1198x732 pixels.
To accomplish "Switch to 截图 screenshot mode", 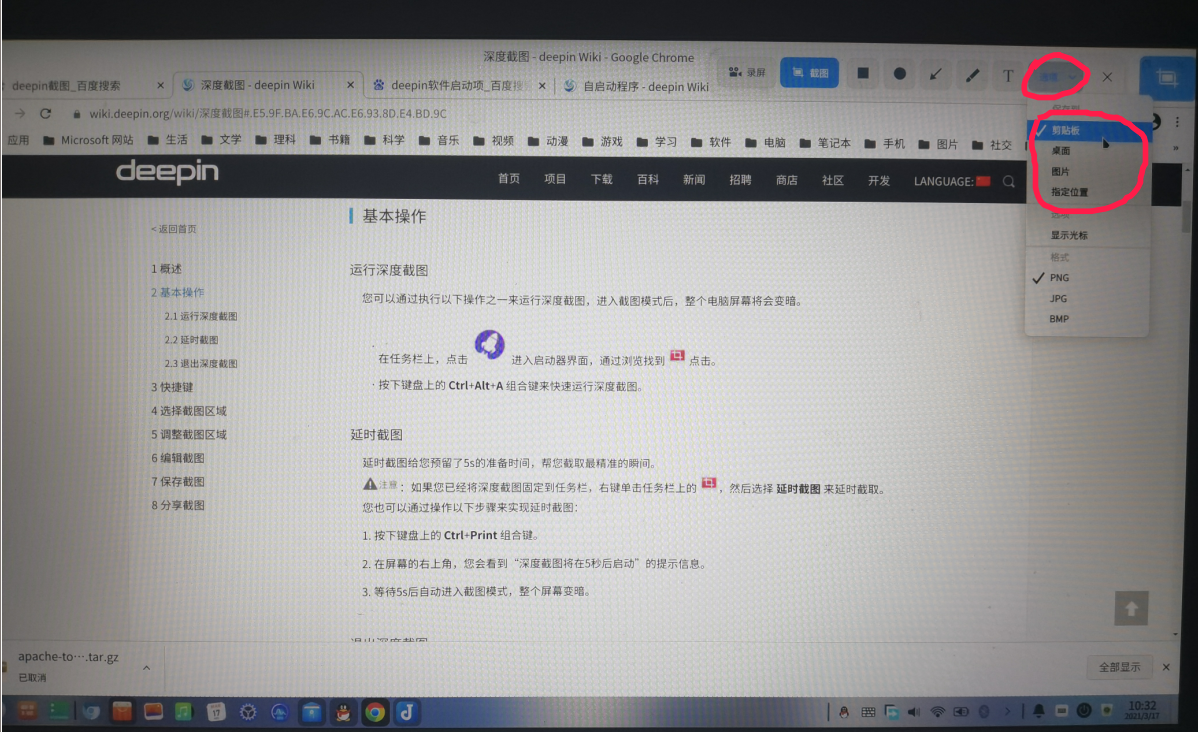I will point(809,73).
